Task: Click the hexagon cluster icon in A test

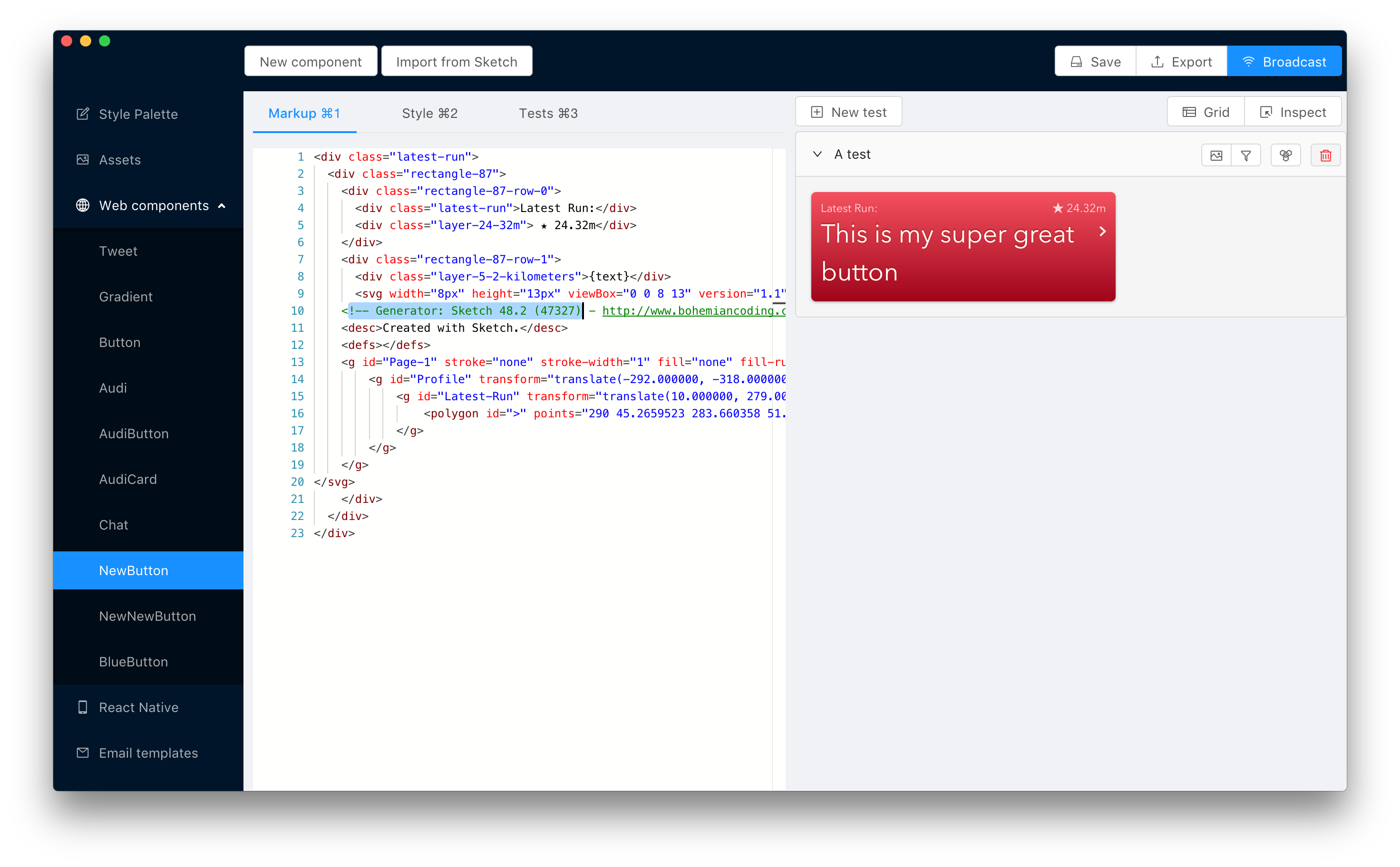Action: 1285,155
